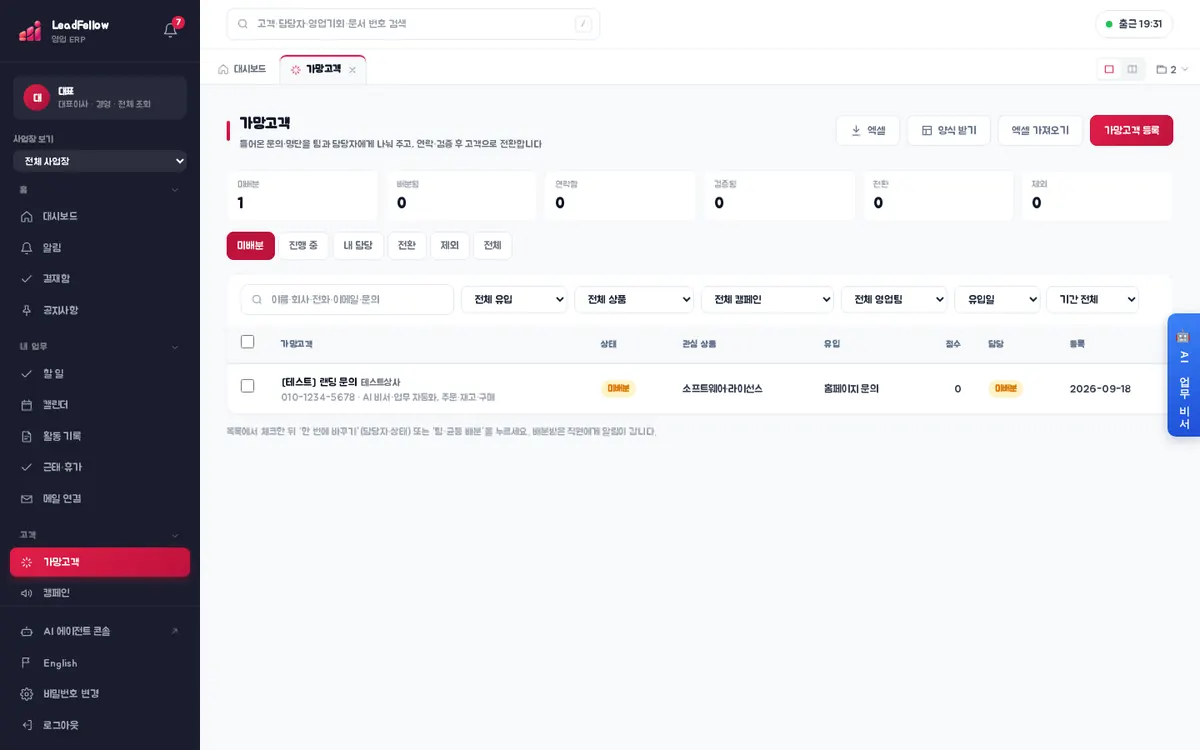Launch AI 에이전트 콘솔
Image resolution: width=1200 pixels, height=750 pixels.
pyautogui.click(x=100, y=631)
